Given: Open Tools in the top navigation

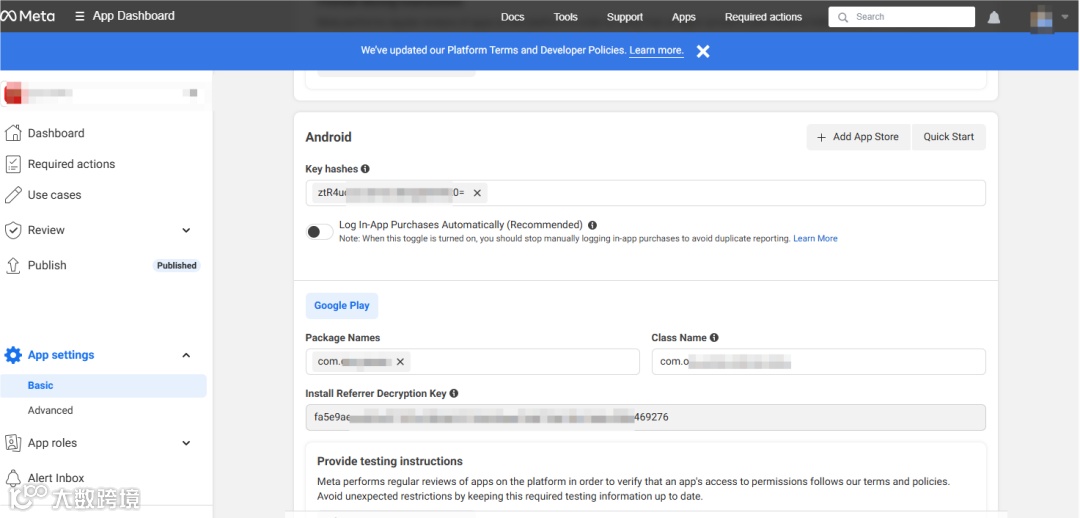Looking at the screenshot, I should pos(565,17).
